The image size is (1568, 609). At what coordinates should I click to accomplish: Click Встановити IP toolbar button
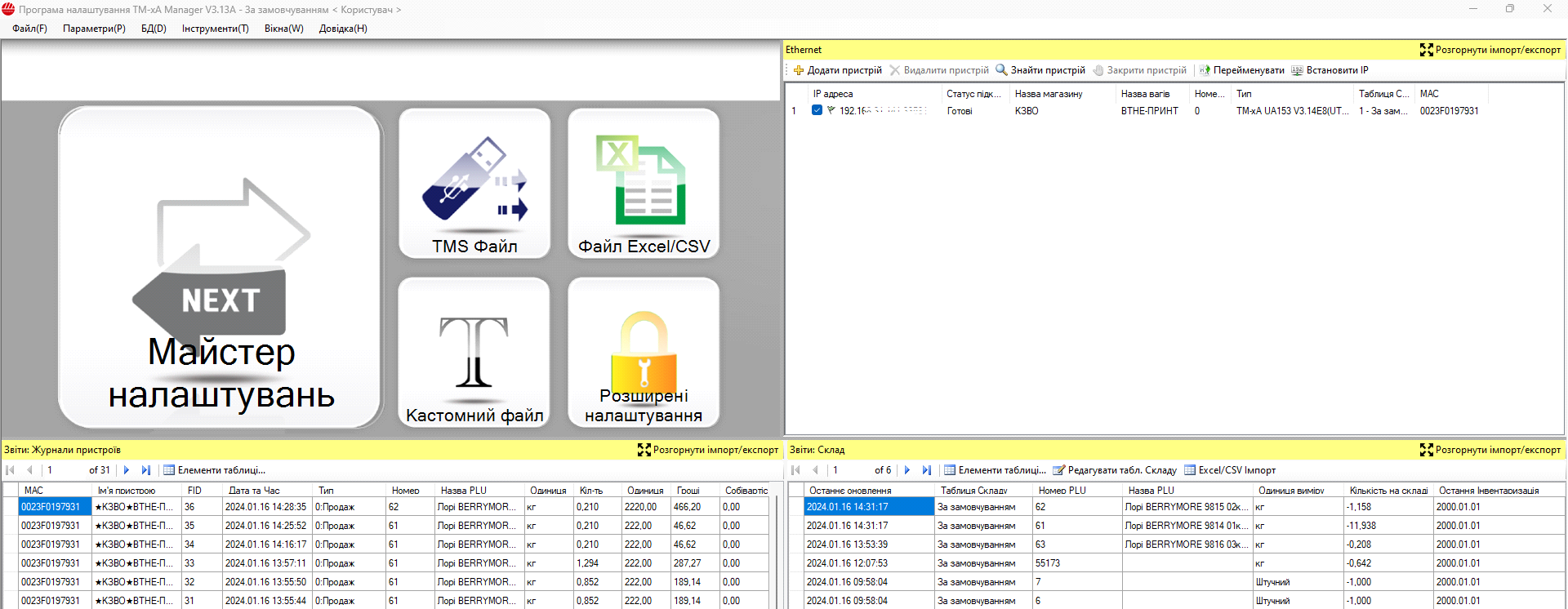point(1330,70)
